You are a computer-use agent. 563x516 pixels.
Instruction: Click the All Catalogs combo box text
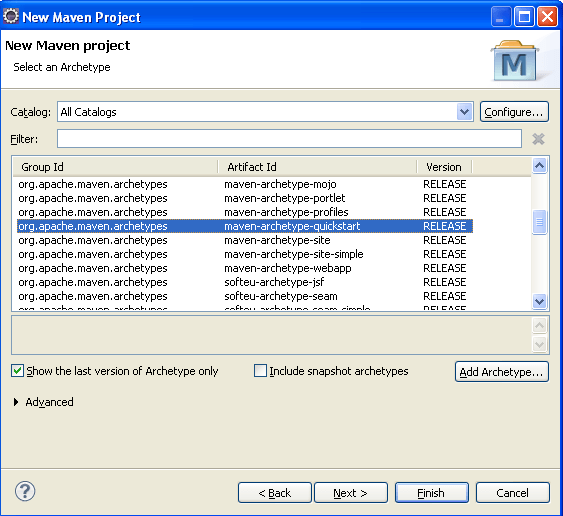(x=88, y=112)
